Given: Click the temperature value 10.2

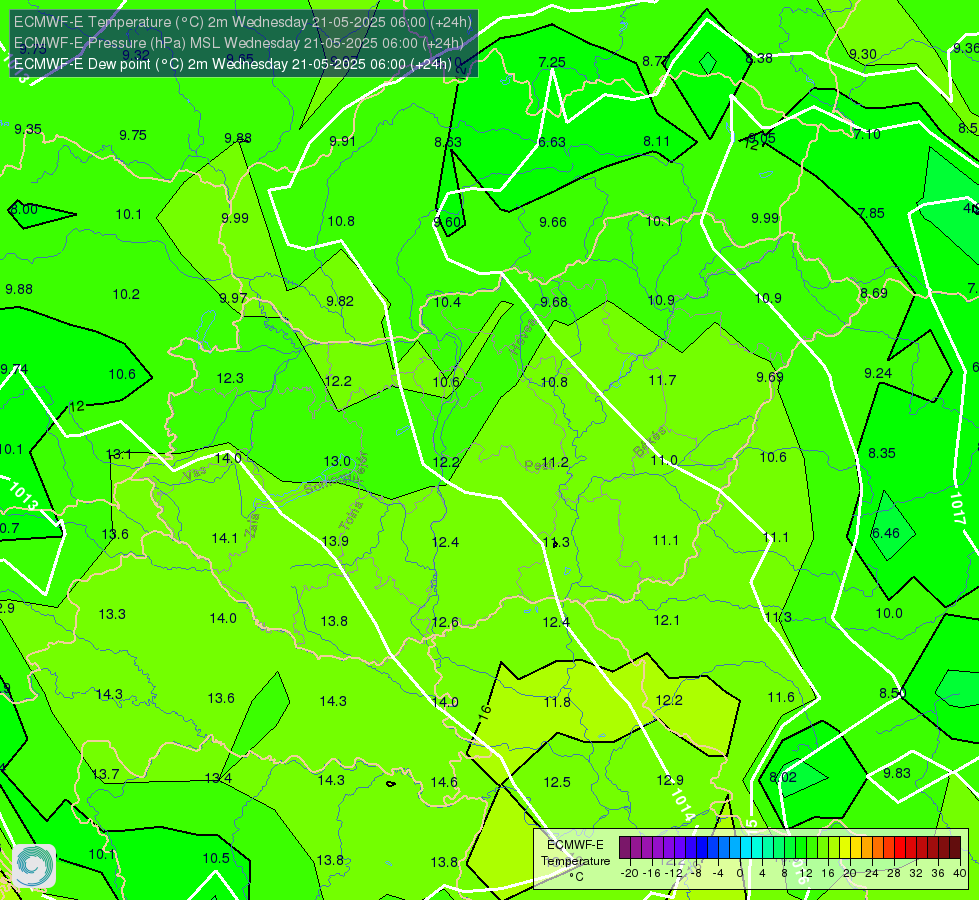Looking at the screenshot, I should pos(126,294).
